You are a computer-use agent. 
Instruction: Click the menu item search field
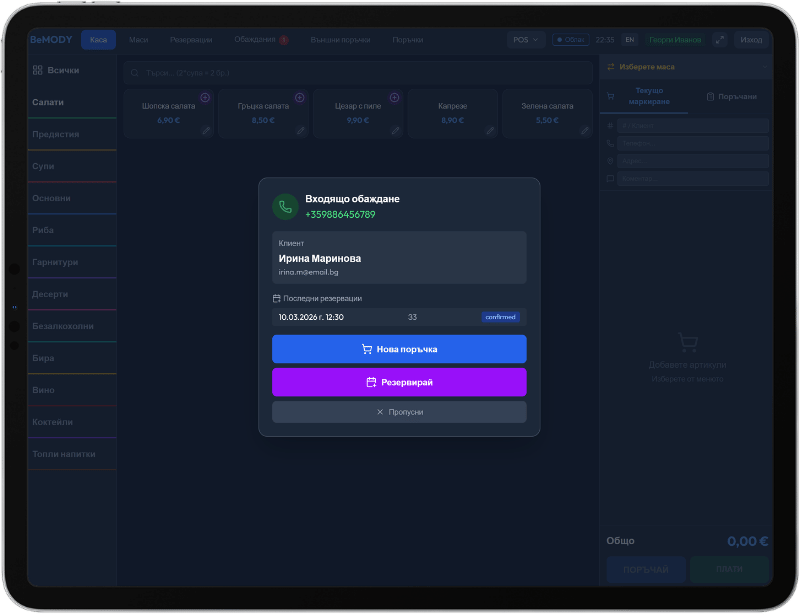coord(358,73)
